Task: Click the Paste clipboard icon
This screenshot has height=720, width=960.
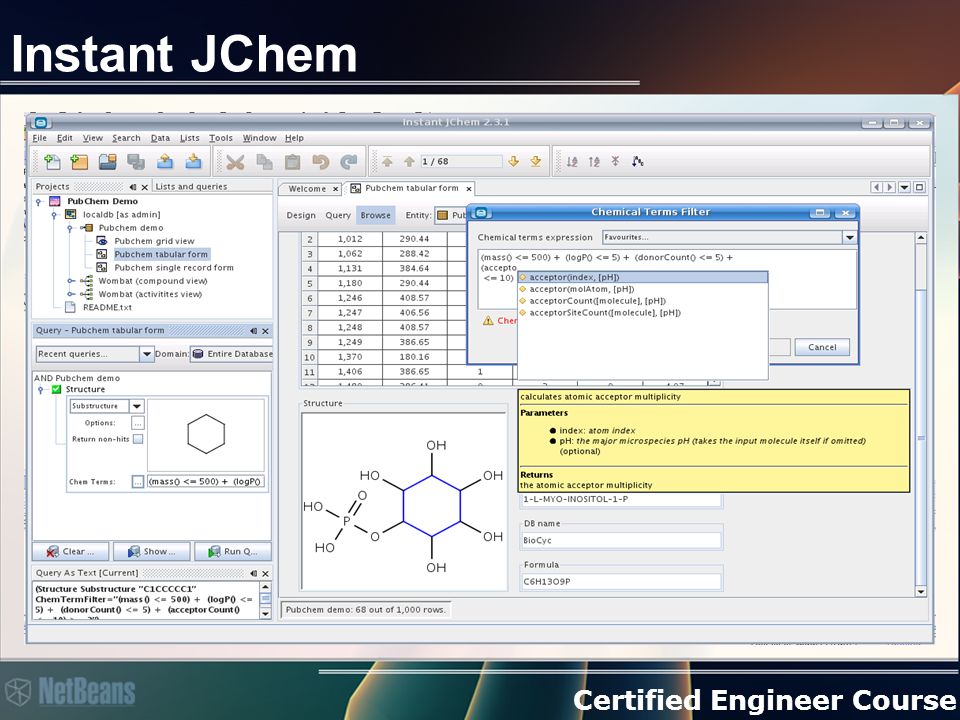Action: pyautogui.click(x=293, y=162)
